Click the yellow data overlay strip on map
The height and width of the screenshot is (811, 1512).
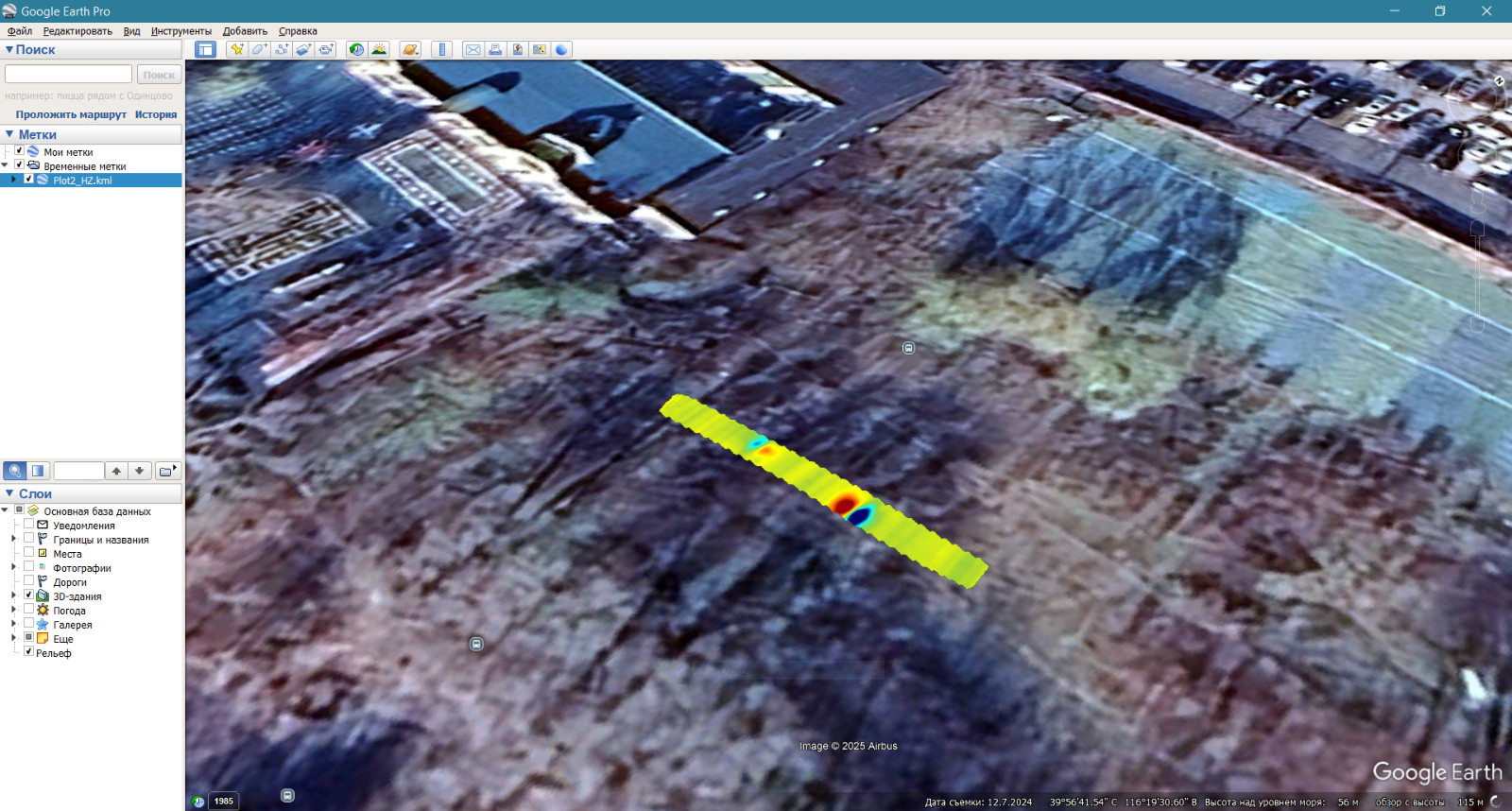[x=822, y=490]
